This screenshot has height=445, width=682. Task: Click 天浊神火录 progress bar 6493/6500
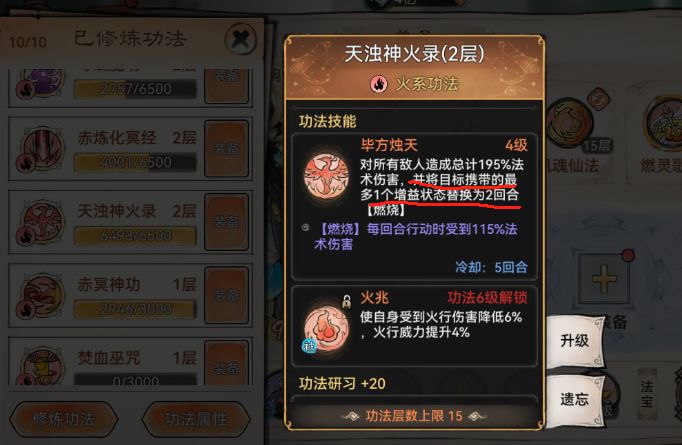(135, 235)
